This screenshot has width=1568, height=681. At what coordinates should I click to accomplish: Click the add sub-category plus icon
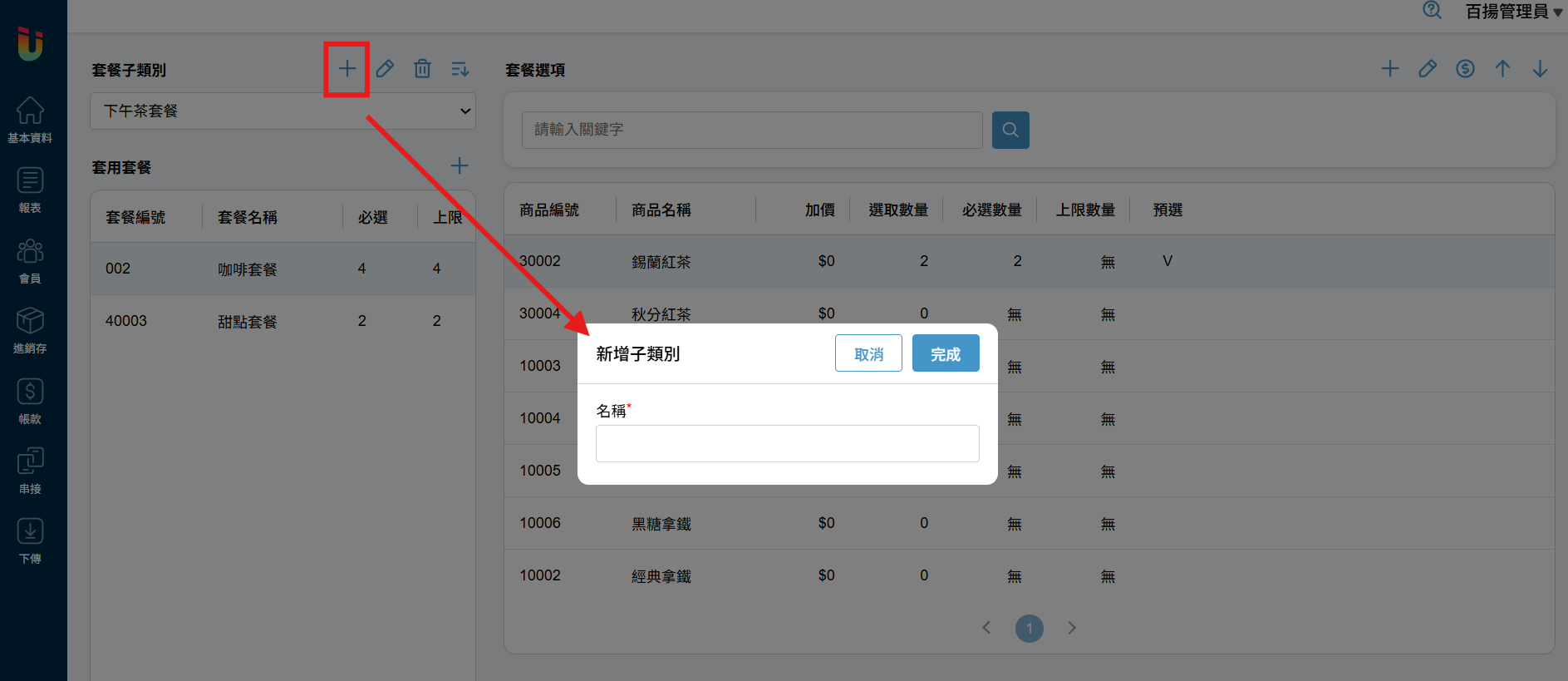[347, 69]
